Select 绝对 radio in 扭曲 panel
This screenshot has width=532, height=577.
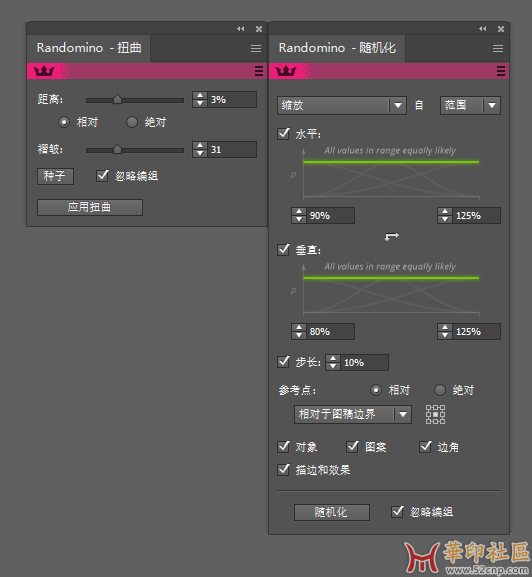[132, 122]
